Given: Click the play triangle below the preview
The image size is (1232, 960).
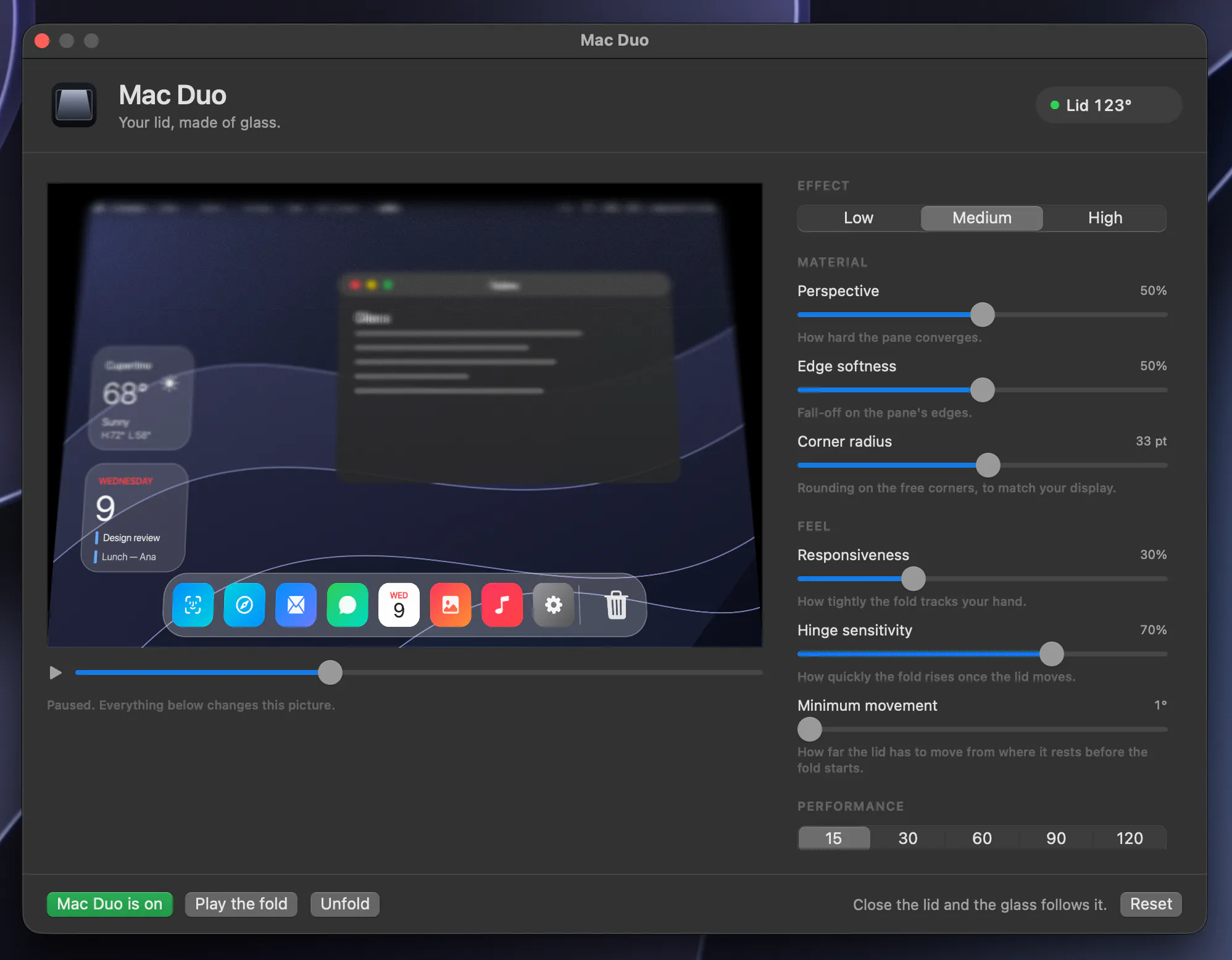Looking at the screenshot, I should pos(56,672).
